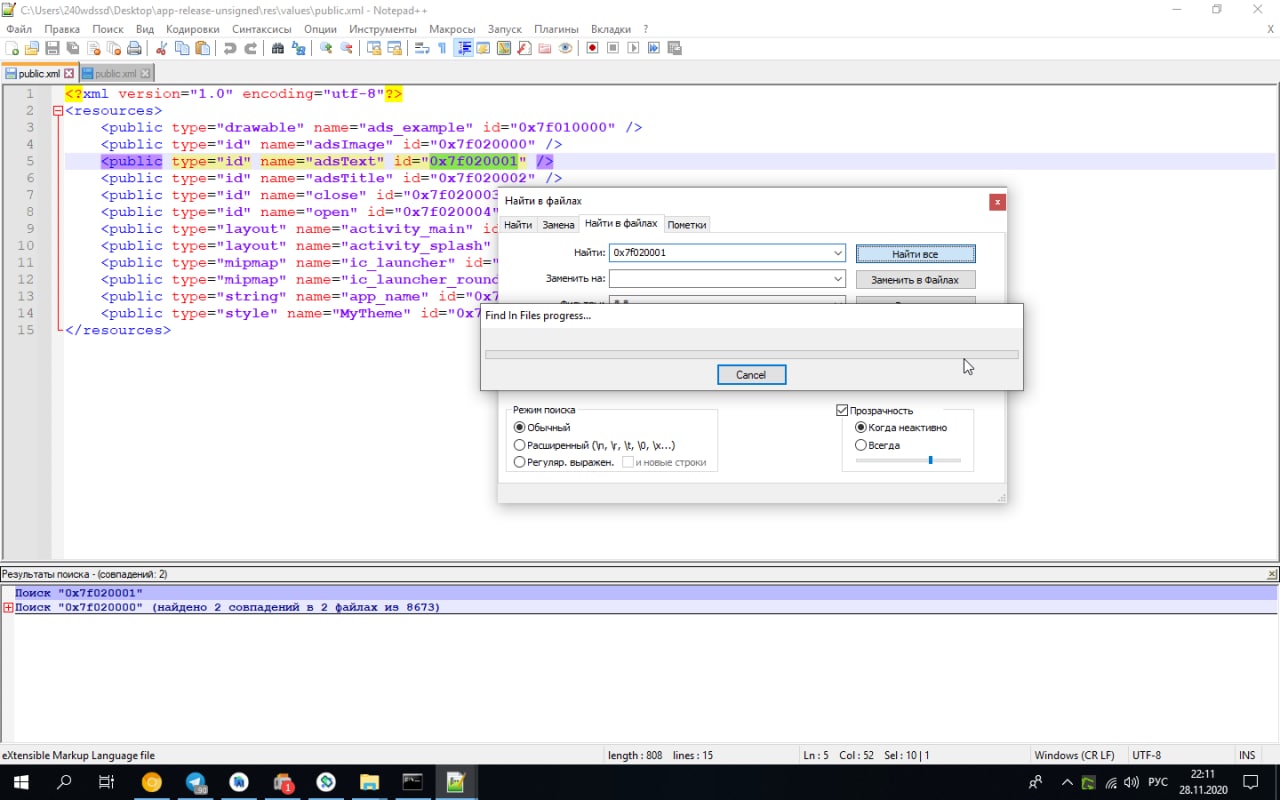The height and width of the screenshot is (800, 1280).
Task: Click the Open file toolbar icon
Action: click(x=32, y=48)
